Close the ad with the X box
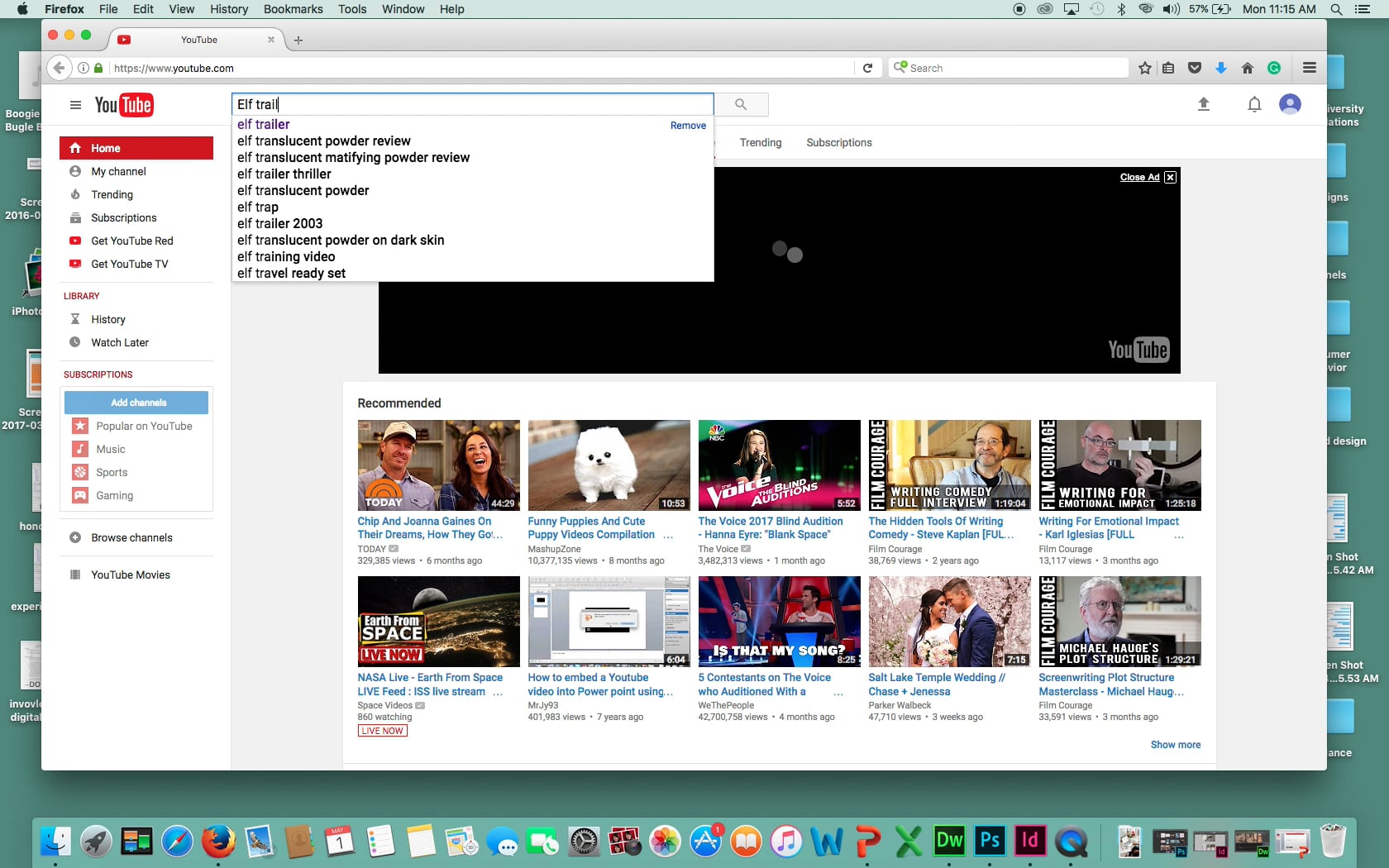 pyautogui.click(x=1170, y=177)
